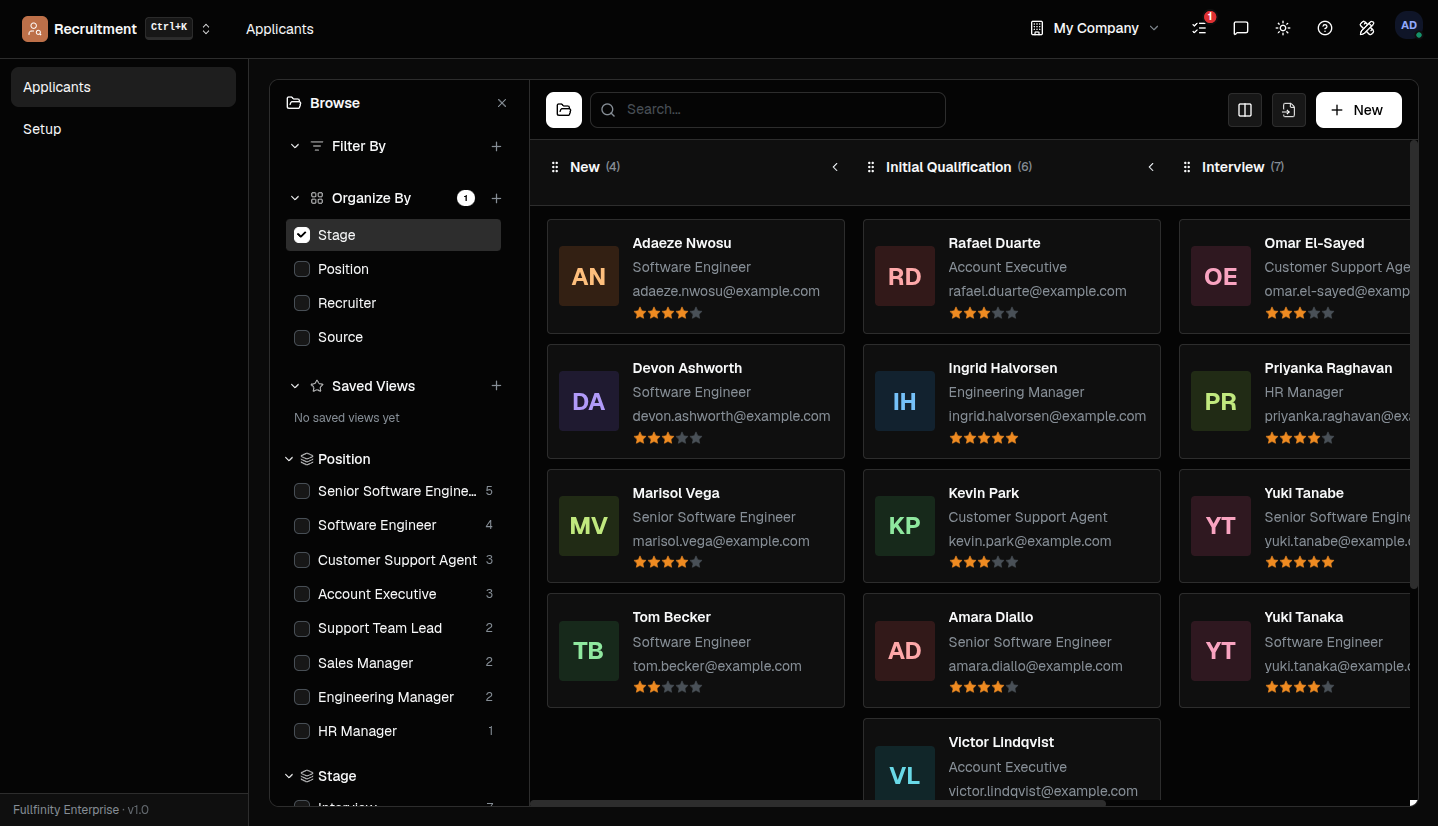Click the Recruitment app logo icon
This screenshot has height=826, width=1438.
click(35, 29)
